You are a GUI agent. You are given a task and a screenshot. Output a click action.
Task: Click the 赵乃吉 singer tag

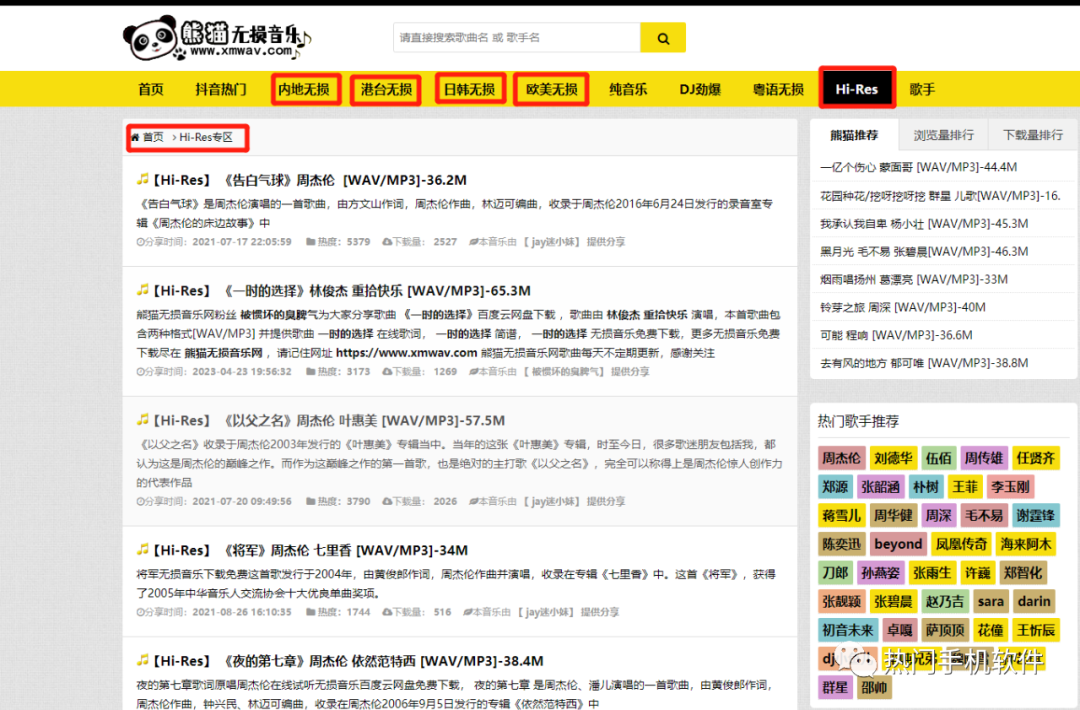(944, 601)
